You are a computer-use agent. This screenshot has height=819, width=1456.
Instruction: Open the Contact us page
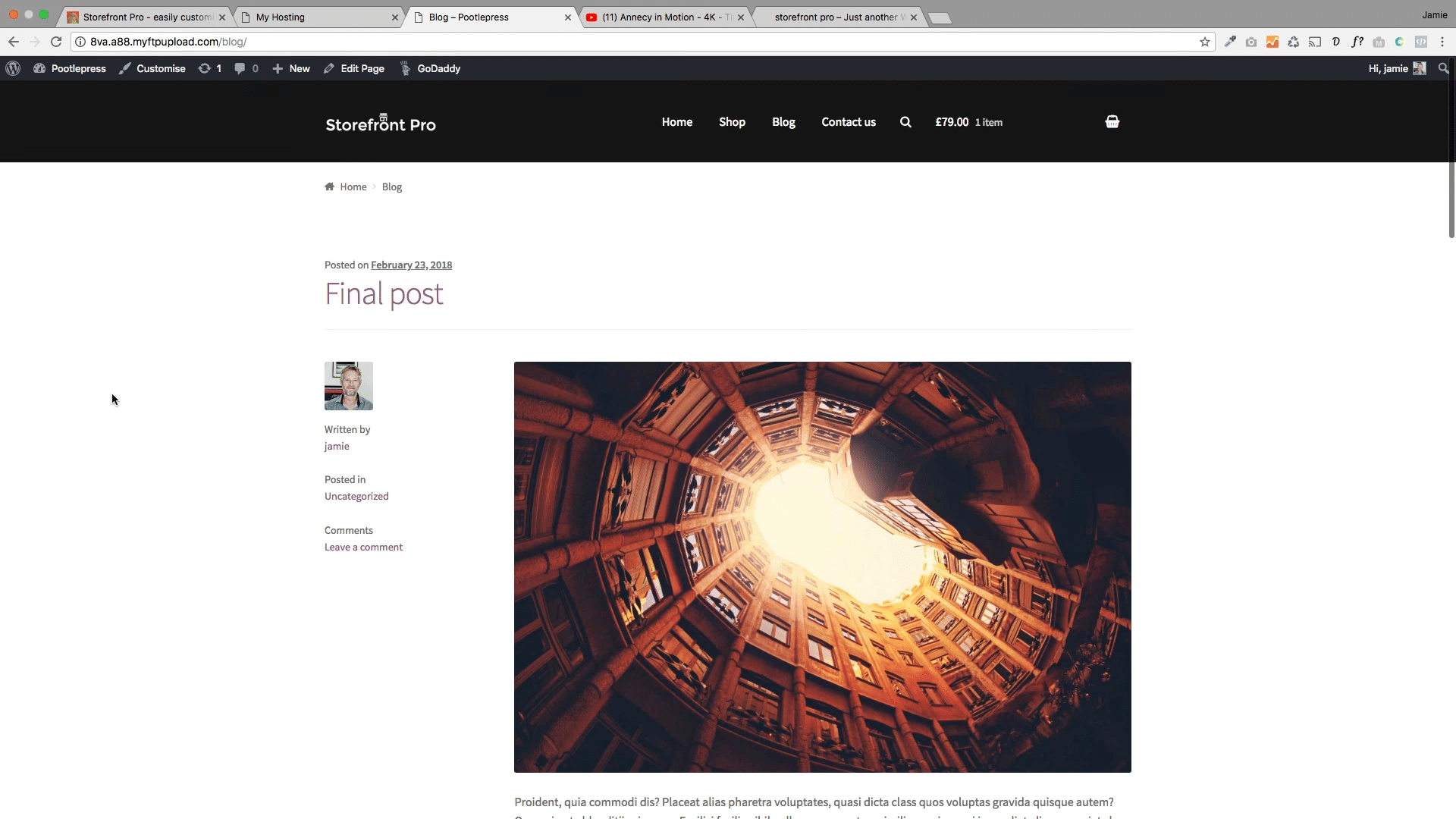coord(849,122)
